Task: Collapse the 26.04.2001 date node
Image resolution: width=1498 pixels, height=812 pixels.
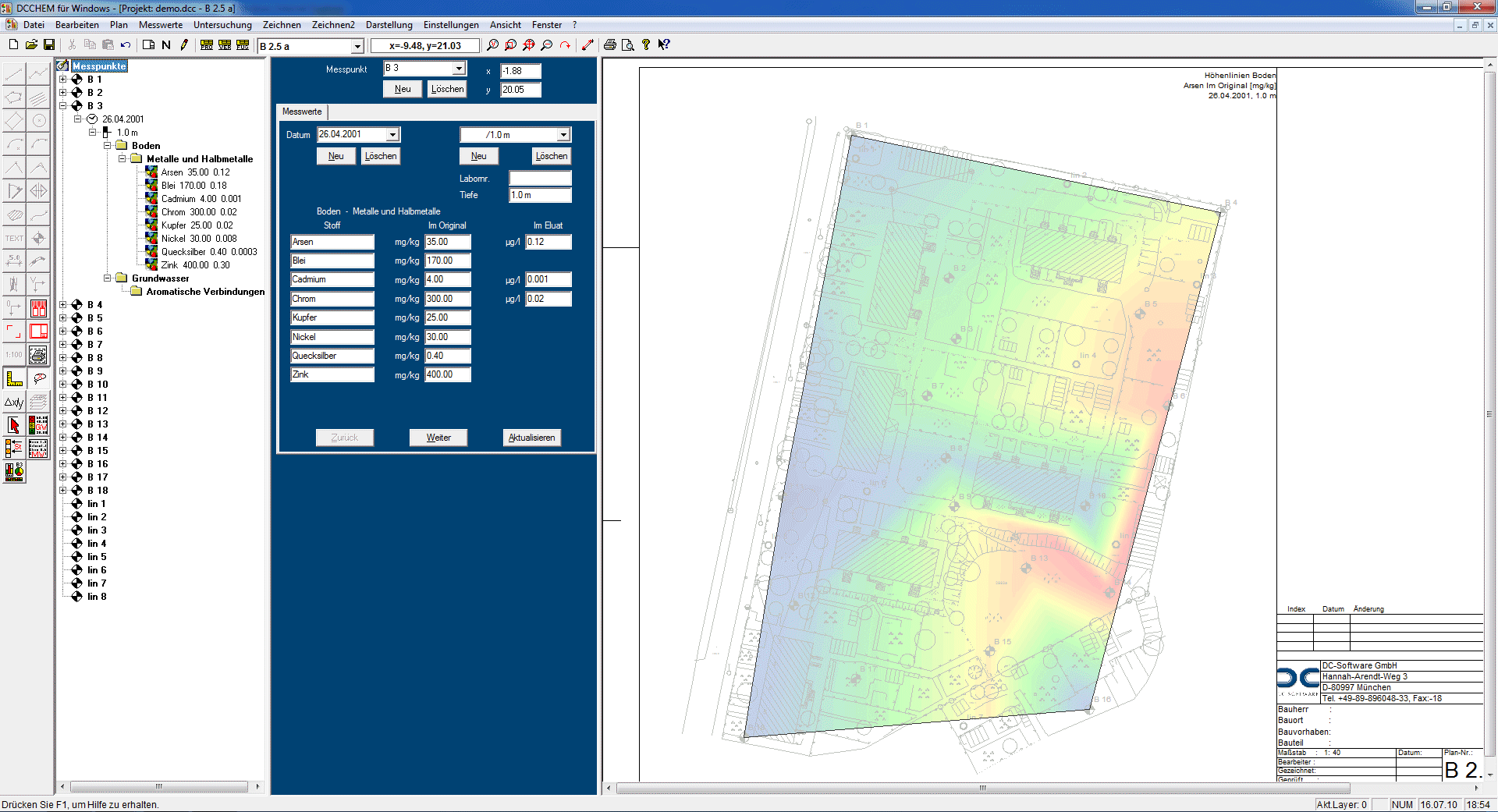Action: 78,119
